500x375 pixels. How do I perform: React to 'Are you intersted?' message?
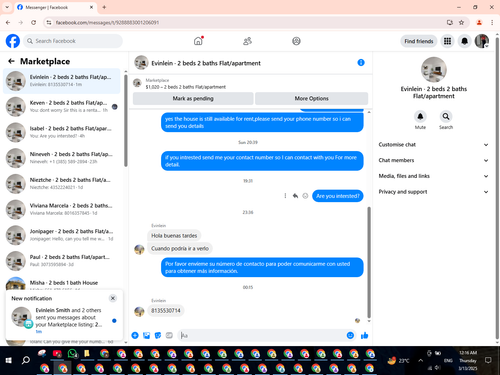pyautogui.click(x=305, y=196)
